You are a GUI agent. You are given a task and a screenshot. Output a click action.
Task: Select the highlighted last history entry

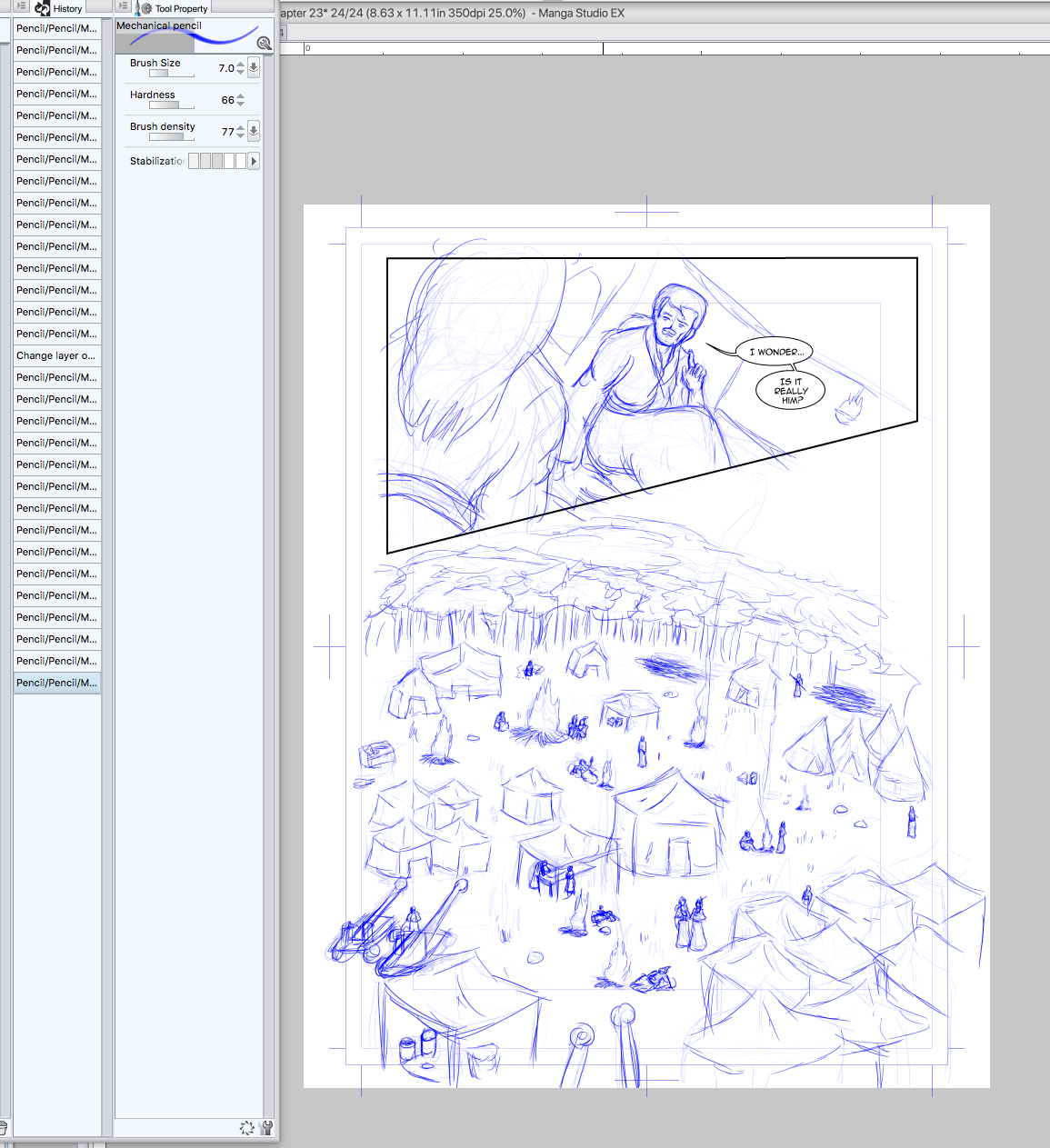(56, 683)
